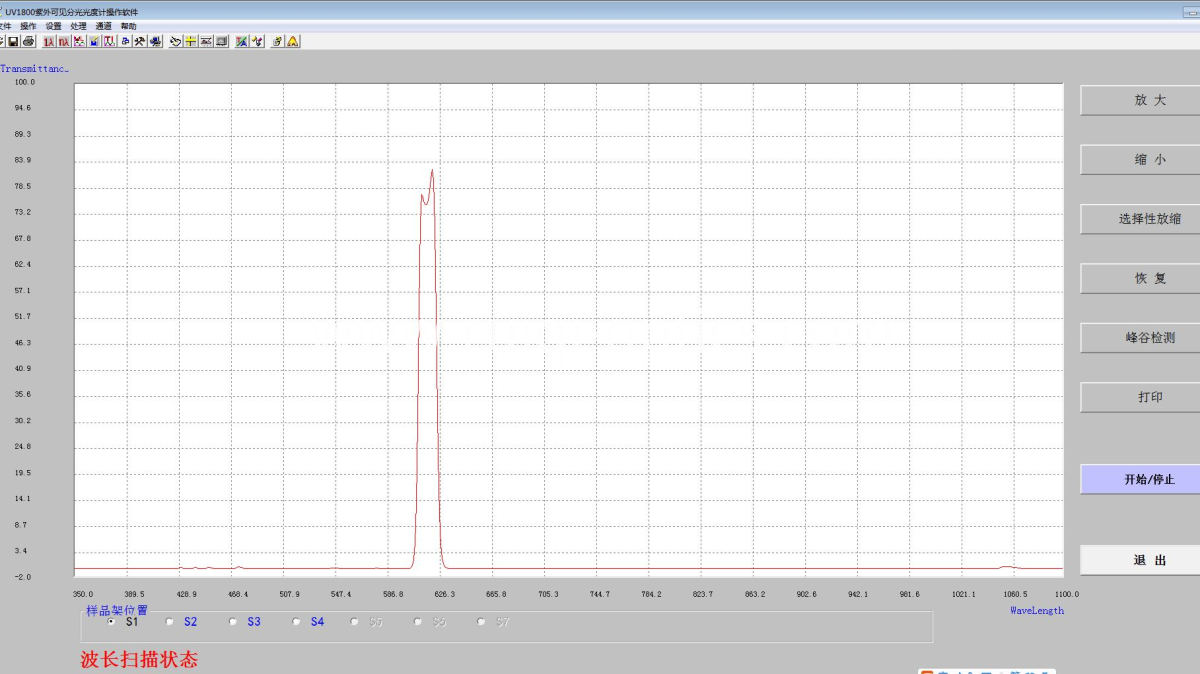Image resolution: width=1200 pixels, height=674 pixels.
Task: Open the 操作 menu
Action: 28,26
